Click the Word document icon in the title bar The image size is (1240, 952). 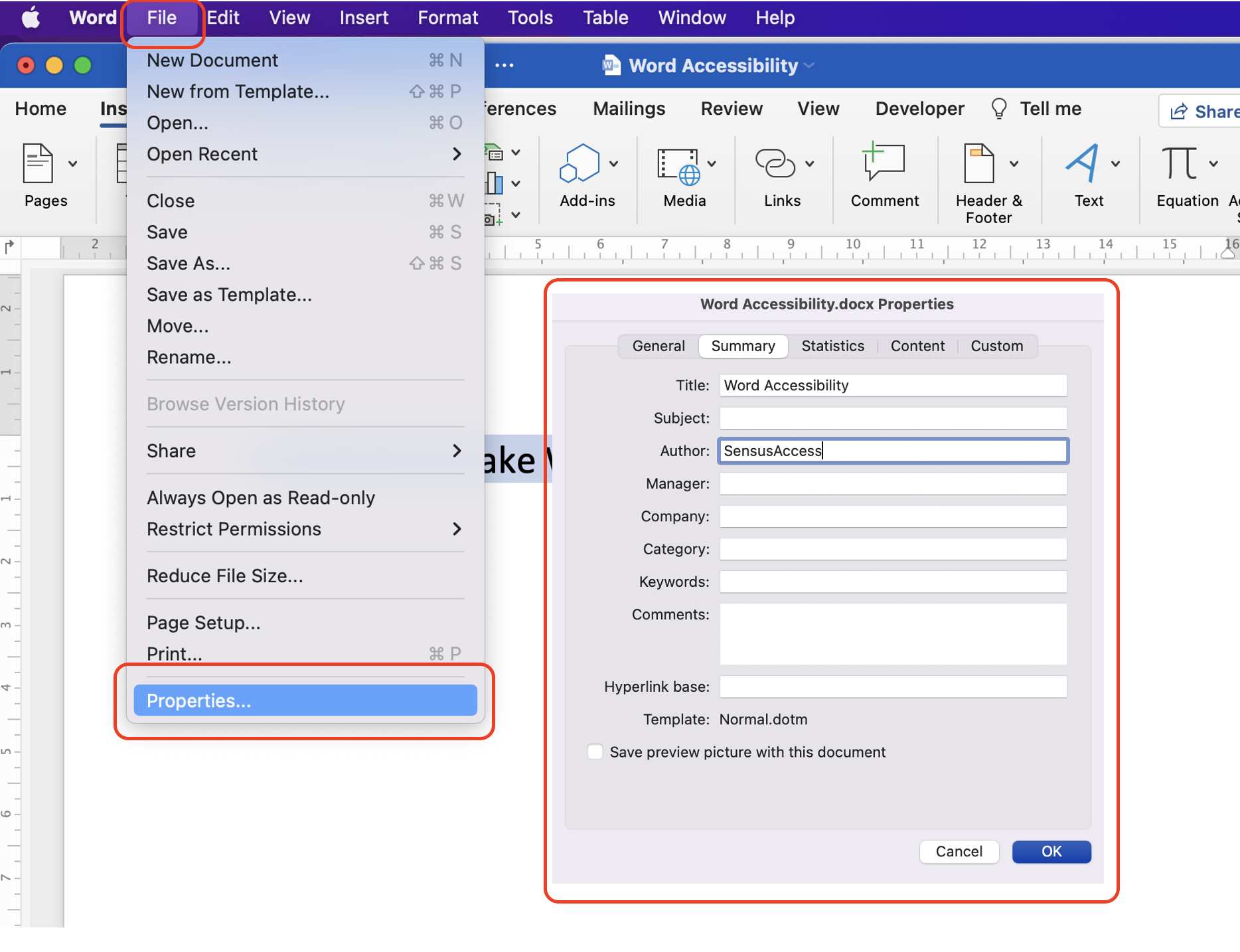(610, 65)
